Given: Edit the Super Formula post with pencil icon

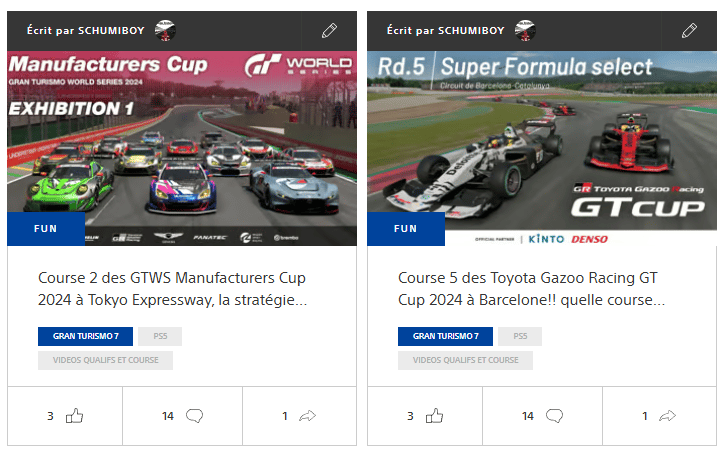Looking at the screenshot, I should coord(689,31).
